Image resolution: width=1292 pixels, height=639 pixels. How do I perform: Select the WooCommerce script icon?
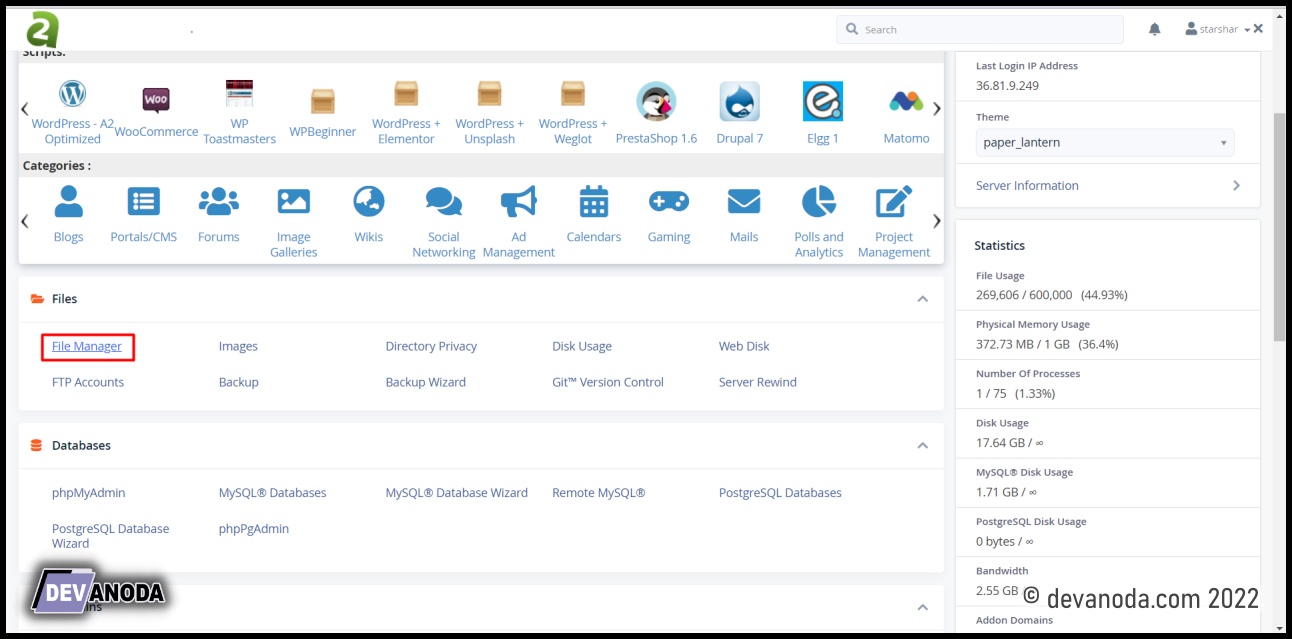point(155,100)
